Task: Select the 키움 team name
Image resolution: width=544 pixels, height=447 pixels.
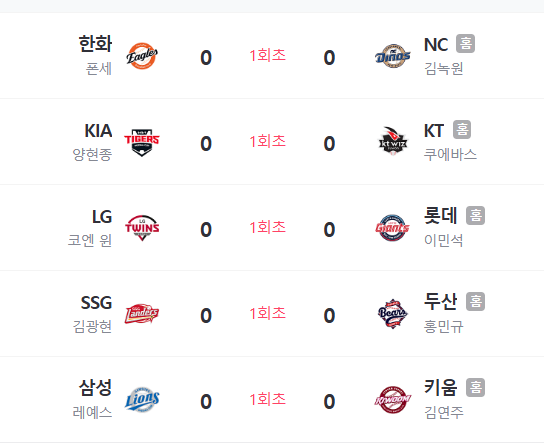Action: (441, 387)
